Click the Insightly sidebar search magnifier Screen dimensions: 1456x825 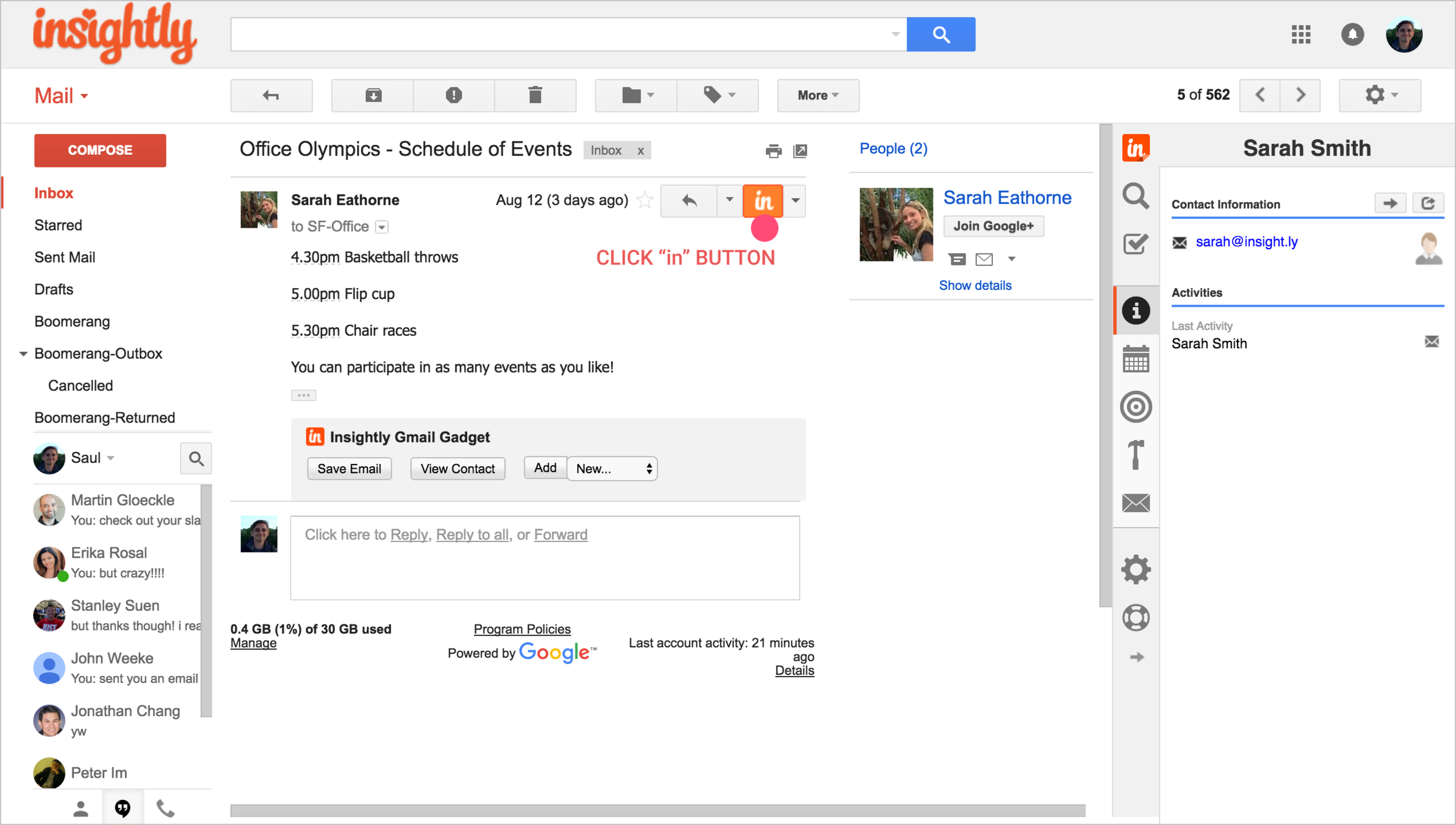coord(1135,196)
